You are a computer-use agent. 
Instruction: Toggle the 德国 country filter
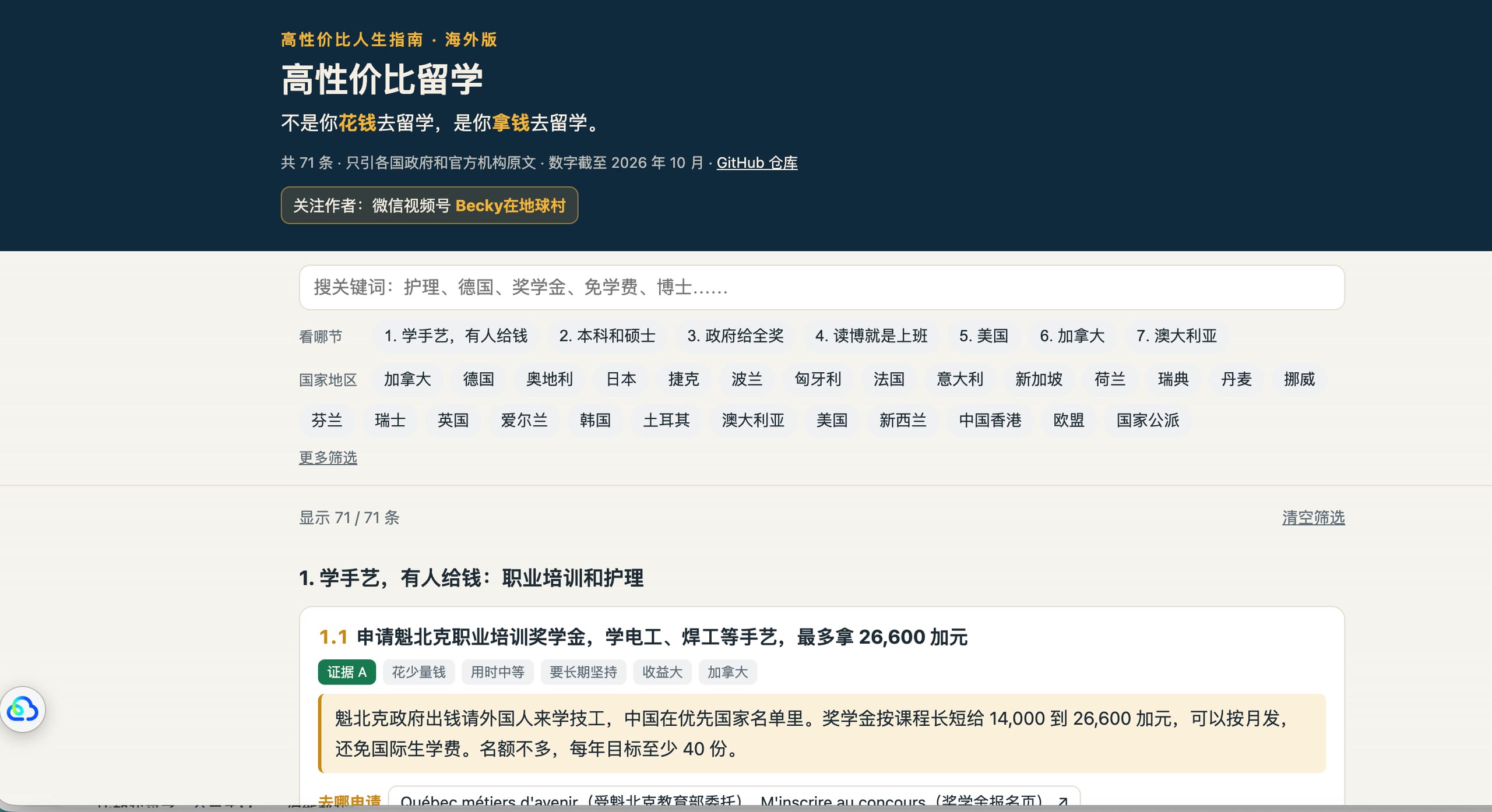click(478, 379)
